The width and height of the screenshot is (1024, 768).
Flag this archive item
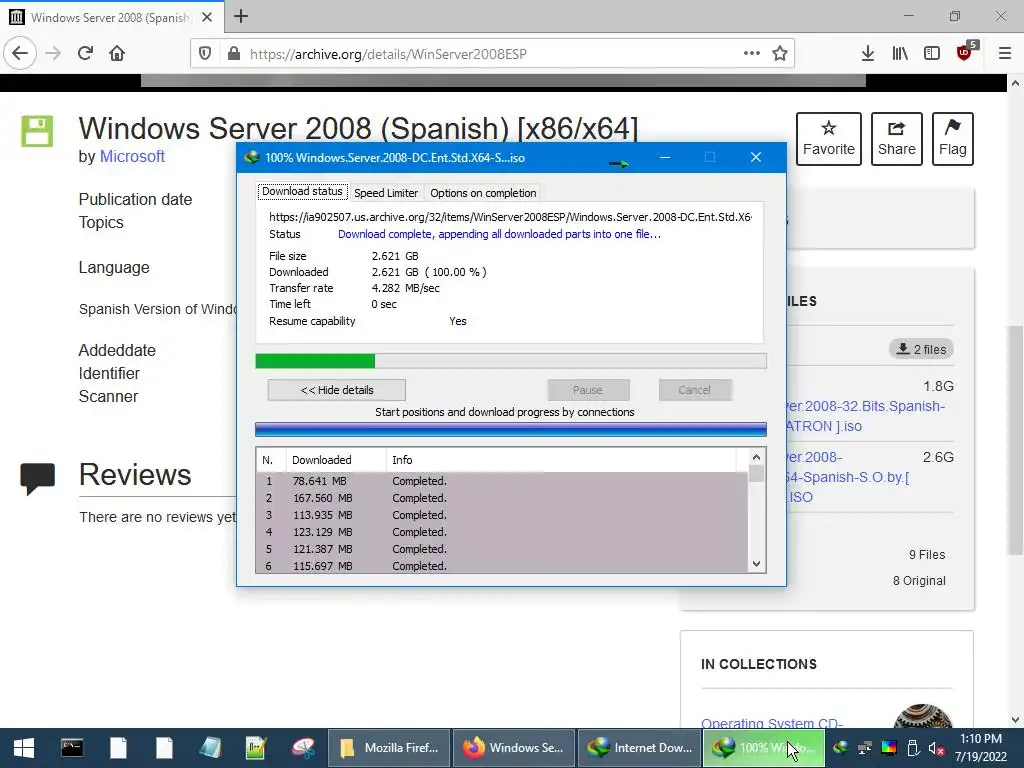point(953,138)
